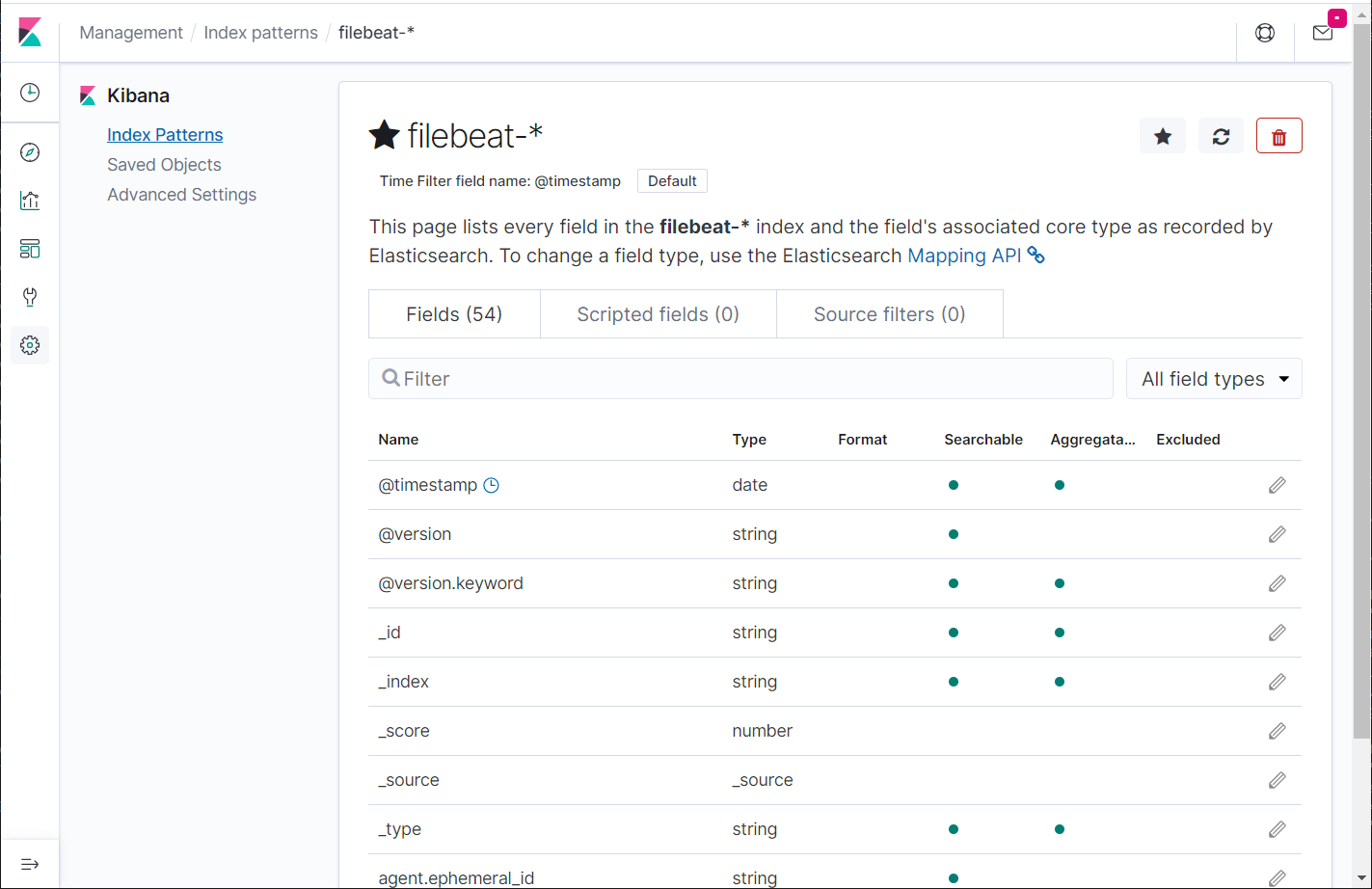The image size is (1372, 889).
Task: Switch to the Fields (54) tab
Action: click(454, 314)
